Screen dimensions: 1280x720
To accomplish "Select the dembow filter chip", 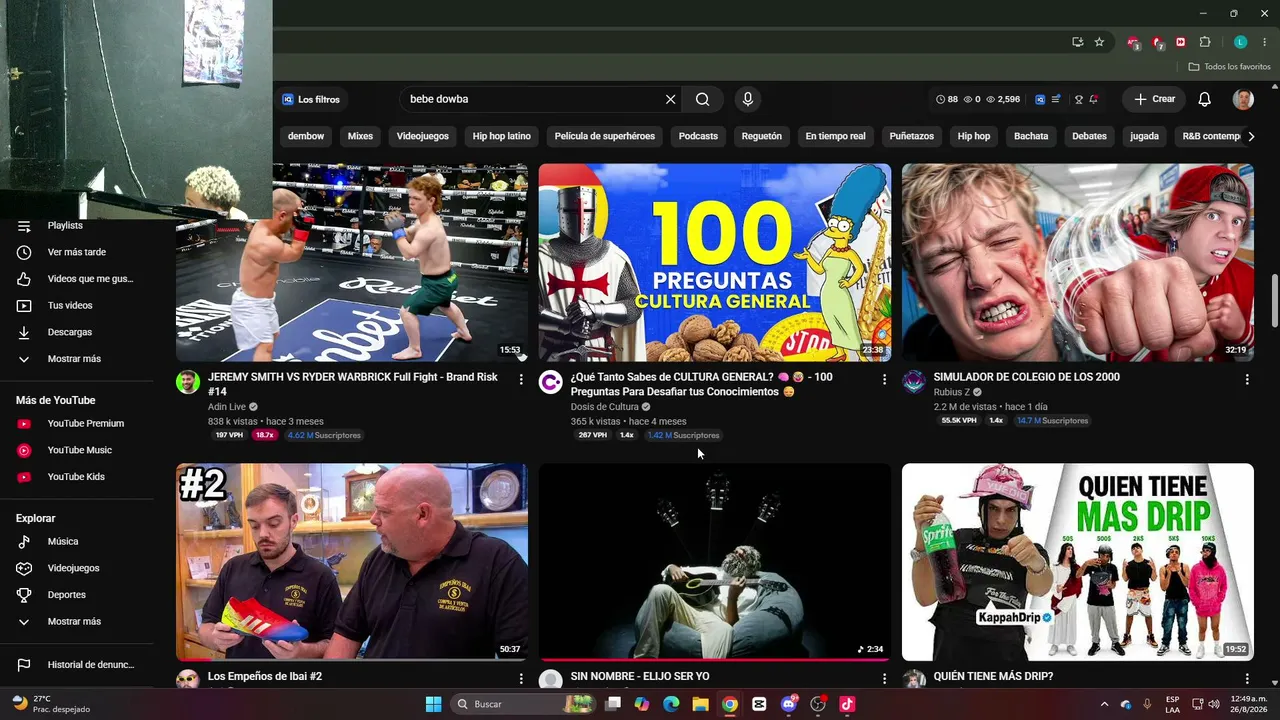I will point(306,136).
